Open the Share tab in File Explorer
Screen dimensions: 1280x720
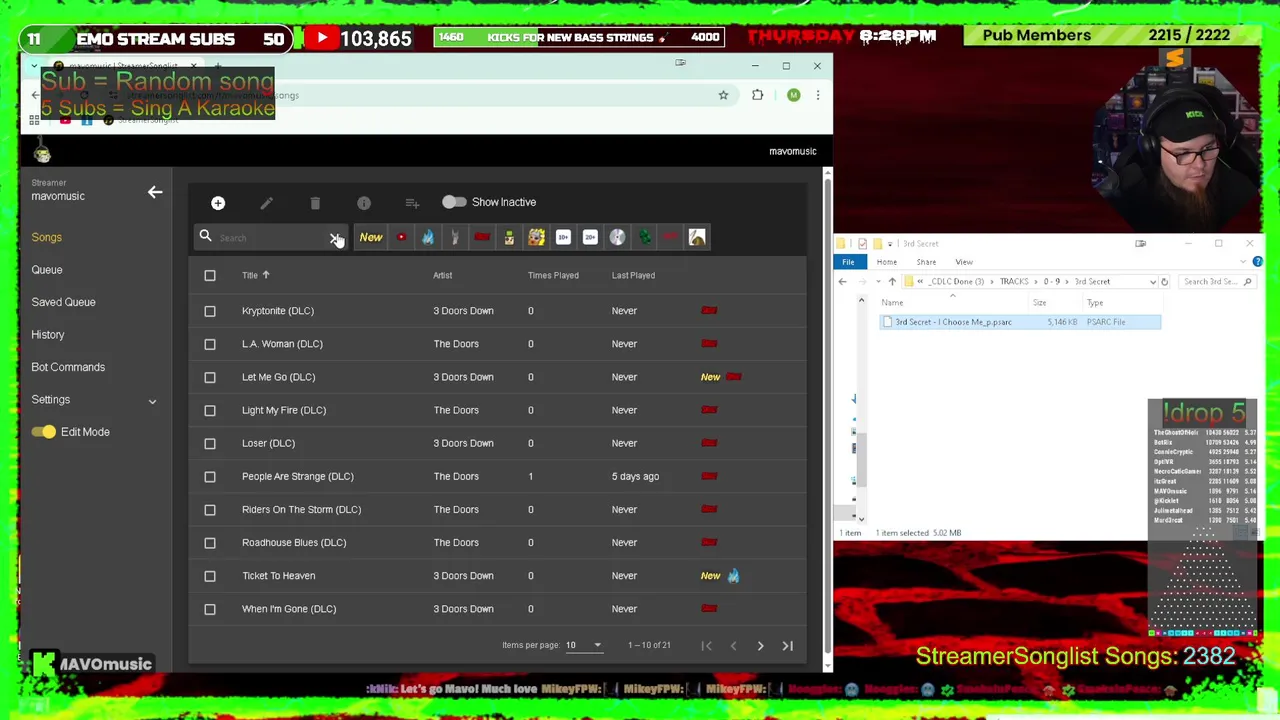click(926, 262)
